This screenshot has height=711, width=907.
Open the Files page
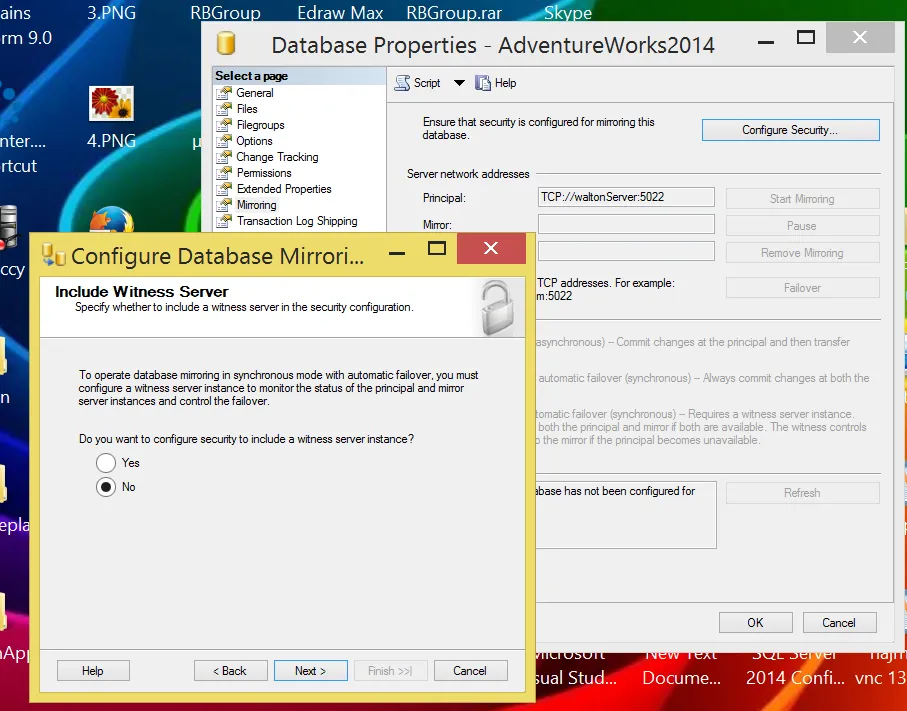[x=247, y=109]
